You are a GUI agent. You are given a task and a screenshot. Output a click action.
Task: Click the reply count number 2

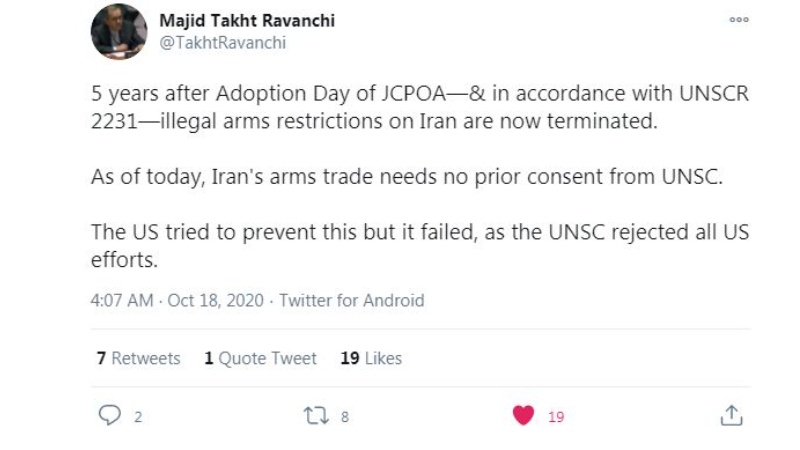pos(138,417)
